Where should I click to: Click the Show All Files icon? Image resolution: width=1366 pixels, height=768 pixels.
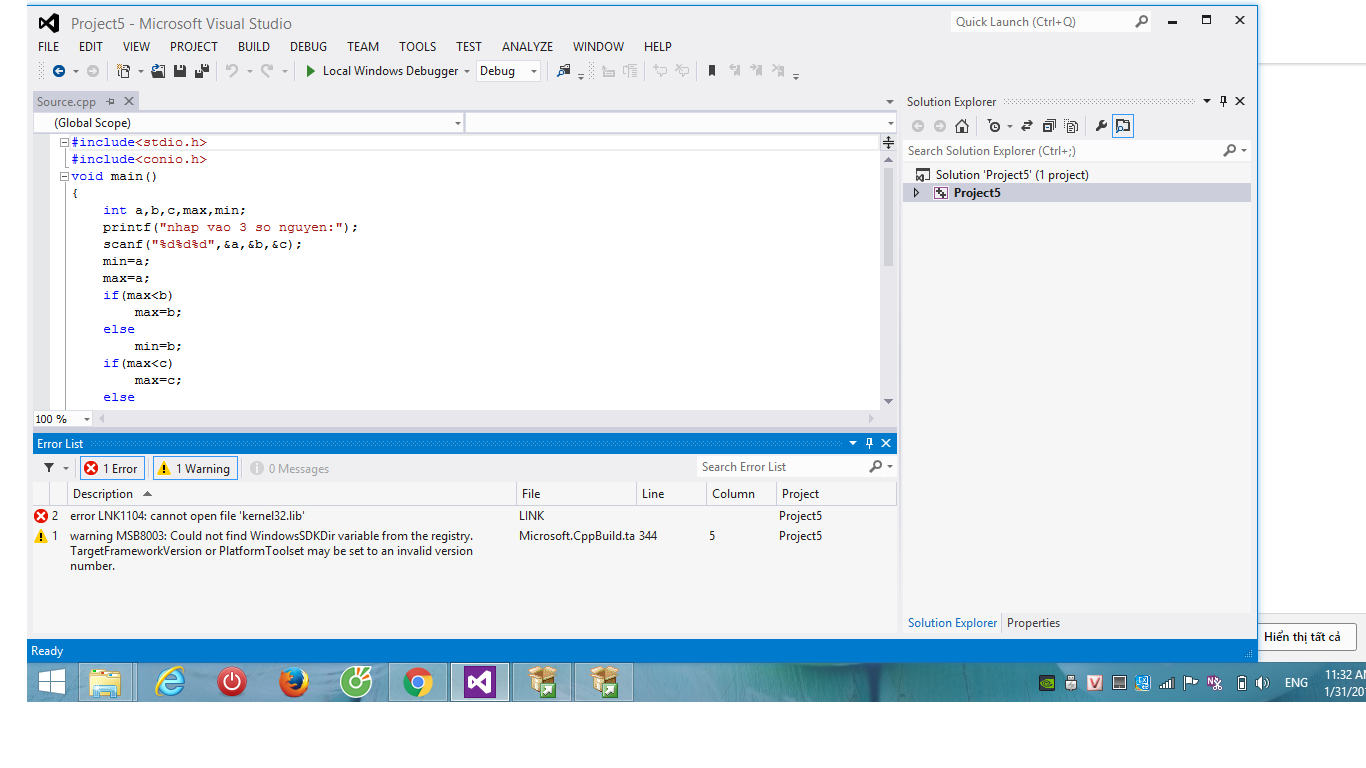[1071, 126]
